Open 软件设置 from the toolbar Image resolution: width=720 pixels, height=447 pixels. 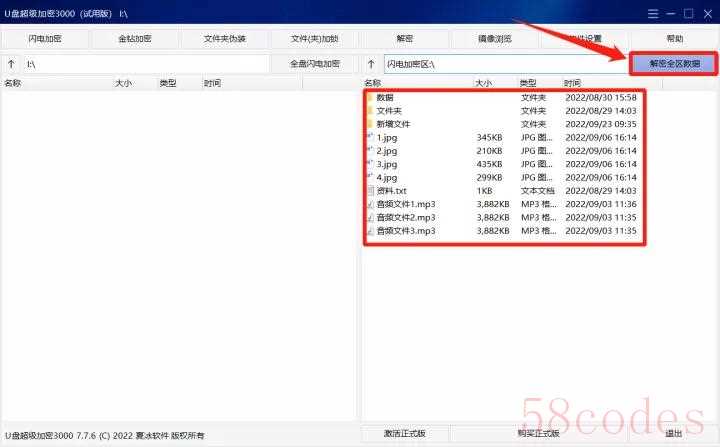585,39
